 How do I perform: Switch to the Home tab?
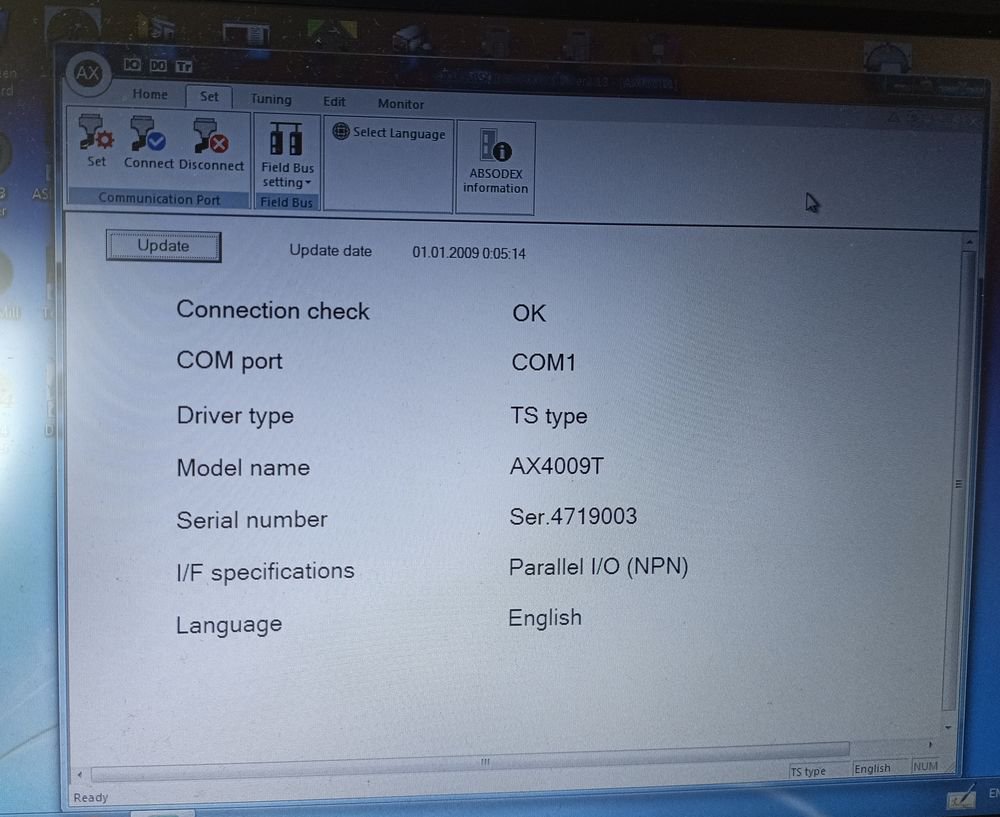(x=150, y=95)
